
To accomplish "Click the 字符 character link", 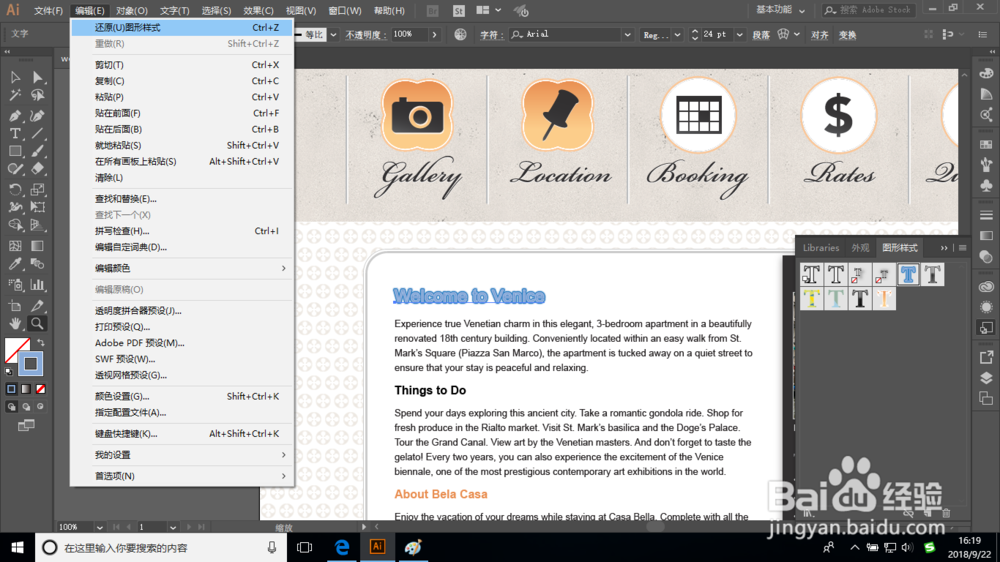I will (x=490, y=35).
